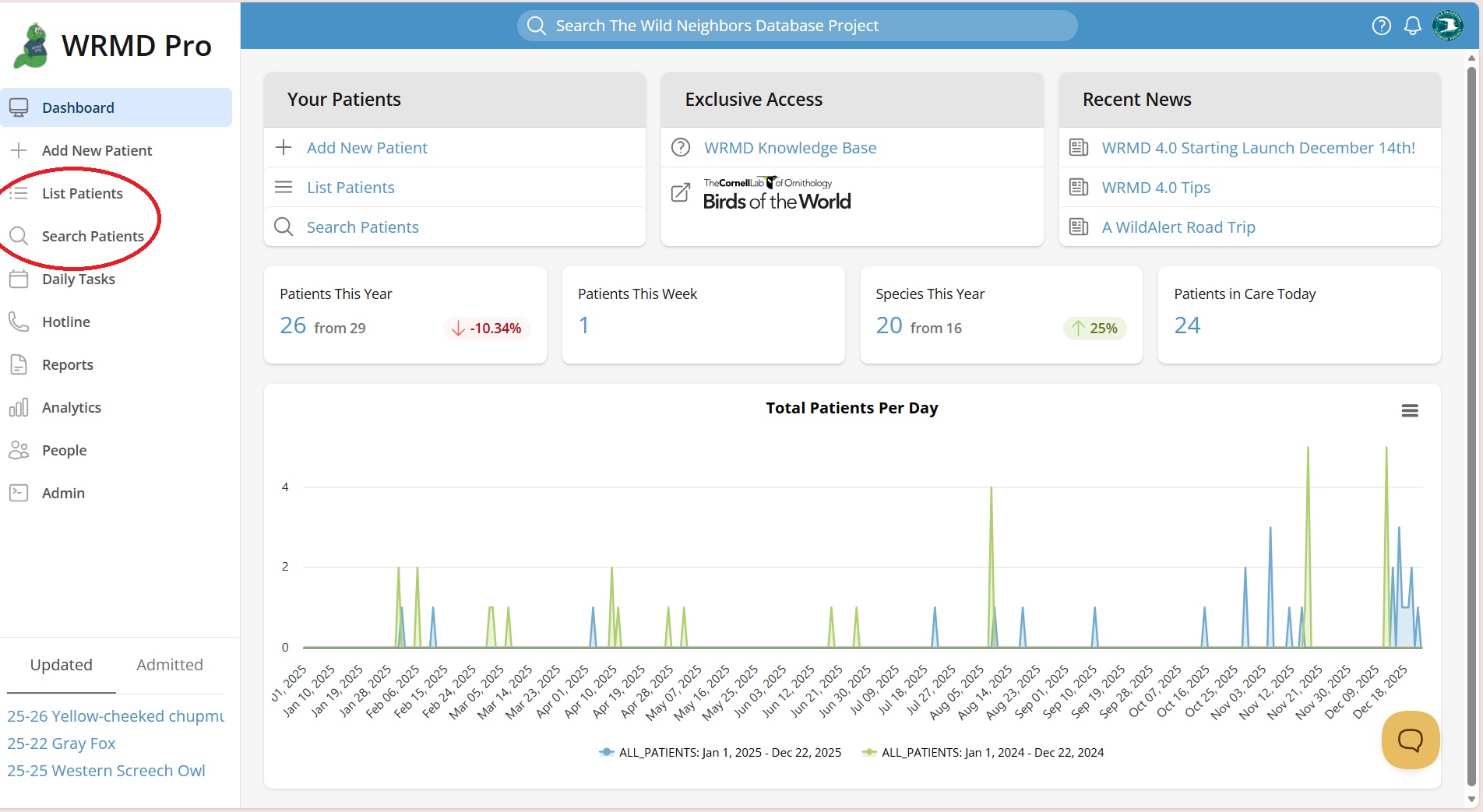This screenshot has height=812, width=1483.
Task: Click the scrollbar down arrow
Action: point(1471,799)
